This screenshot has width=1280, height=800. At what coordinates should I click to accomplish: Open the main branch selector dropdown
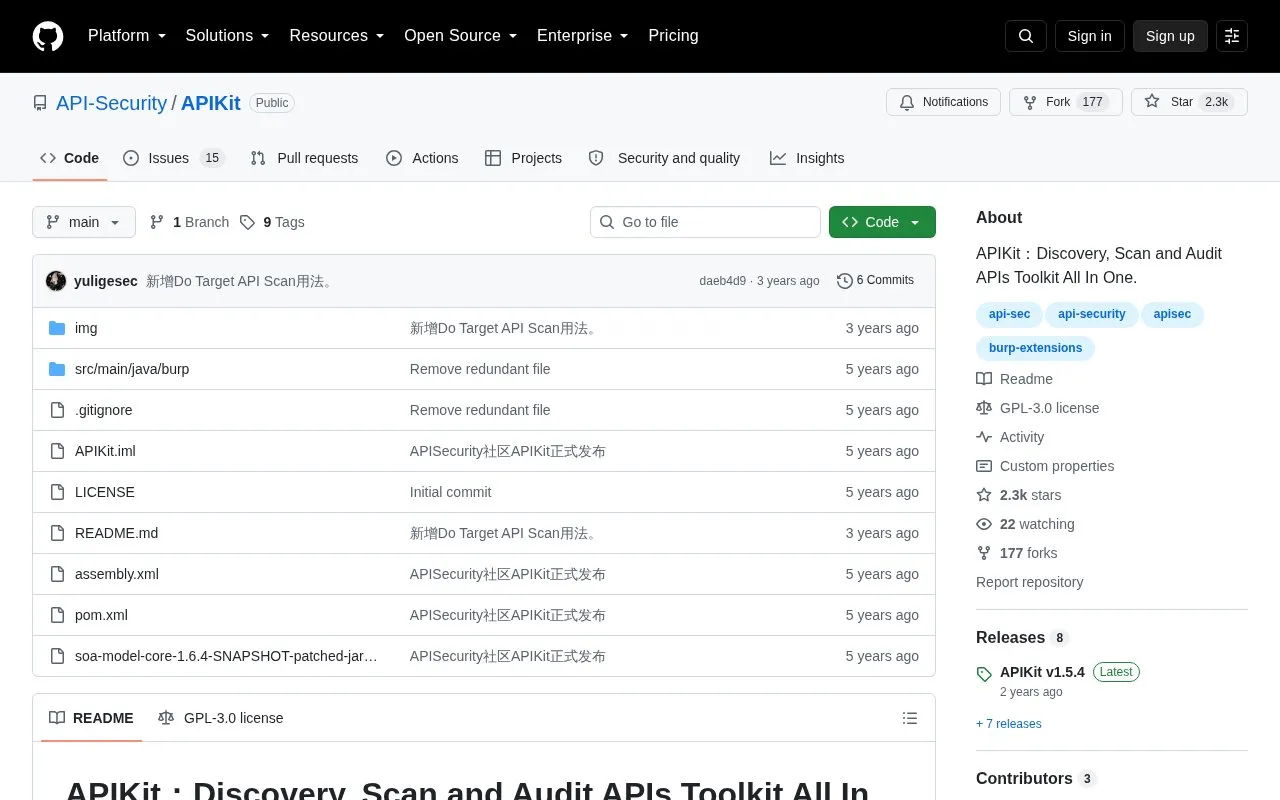click(x=84, y=222)
